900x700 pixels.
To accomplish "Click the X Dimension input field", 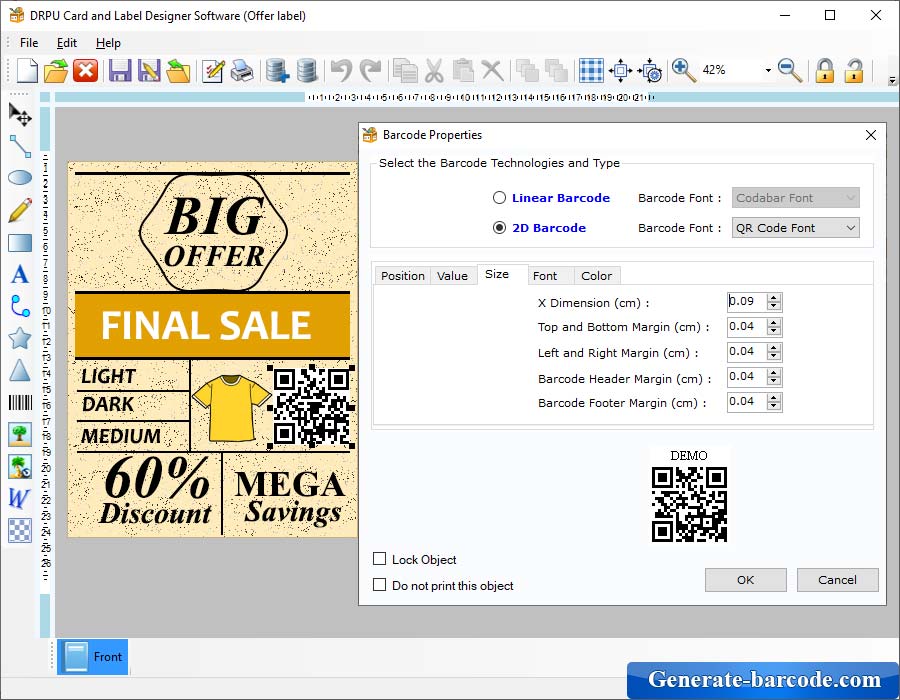I will [x=747, y=302].
